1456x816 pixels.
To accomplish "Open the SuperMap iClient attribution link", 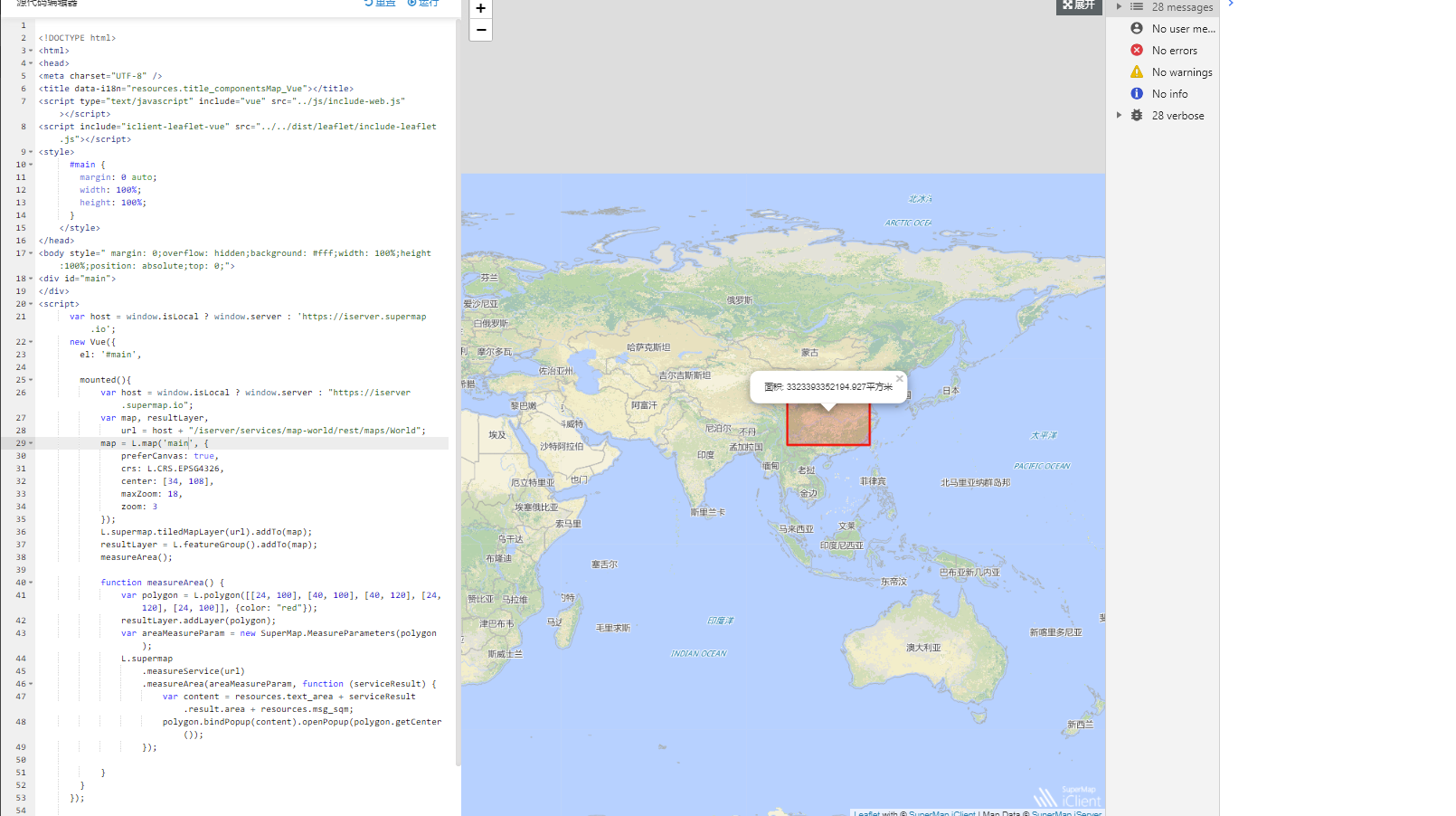I will tap(942, 812).
